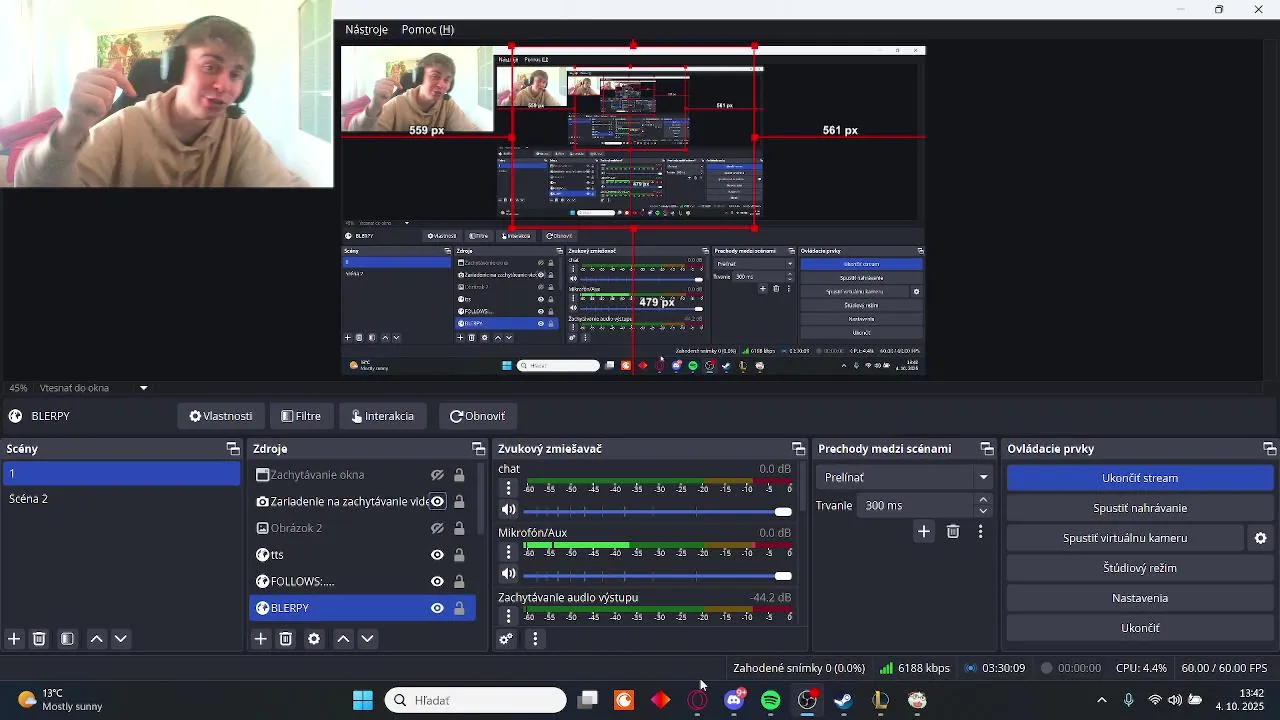
Task: Show the Zachytávanie okna source
Action: coord(437,475)
